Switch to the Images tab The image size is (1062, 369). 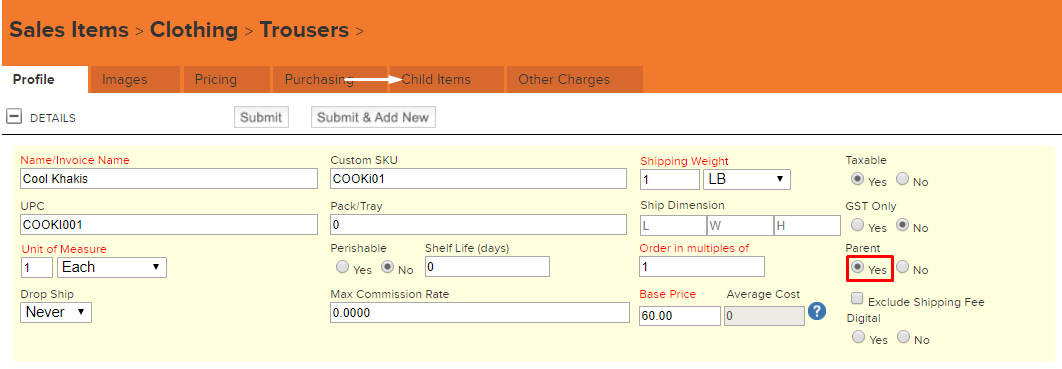(x=134, y=79)
